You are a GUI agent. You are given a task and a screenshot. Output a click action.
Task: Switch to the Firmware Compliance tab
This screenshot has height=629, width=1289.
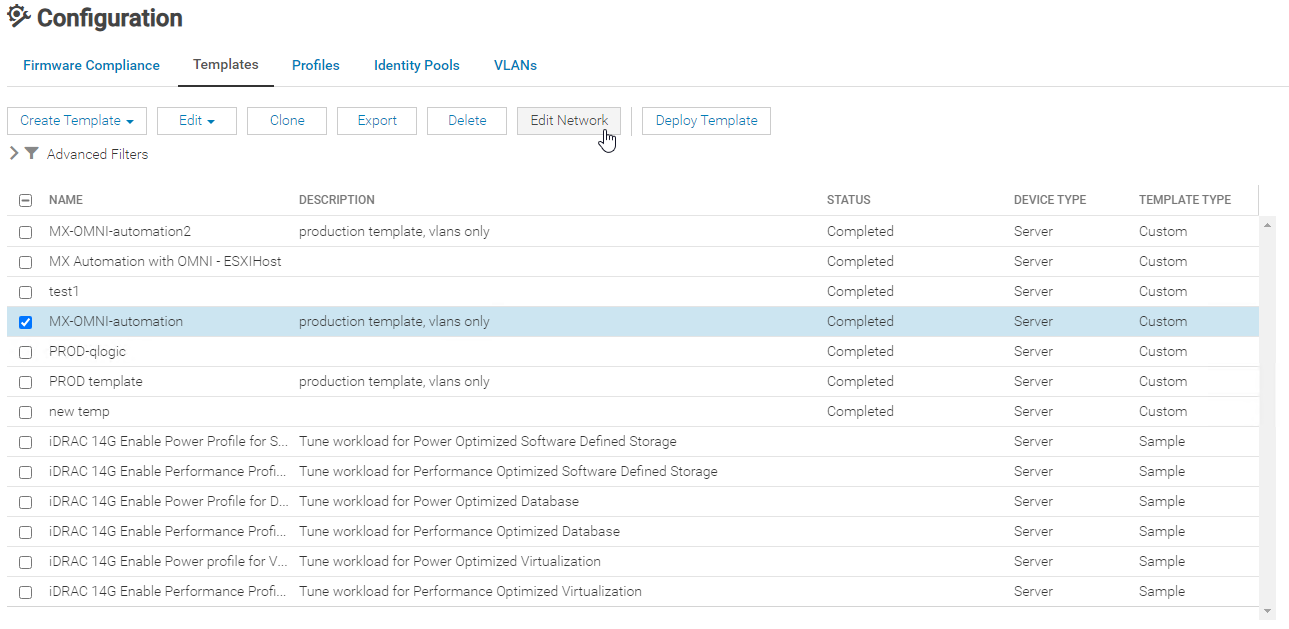(x=91, y=66)
